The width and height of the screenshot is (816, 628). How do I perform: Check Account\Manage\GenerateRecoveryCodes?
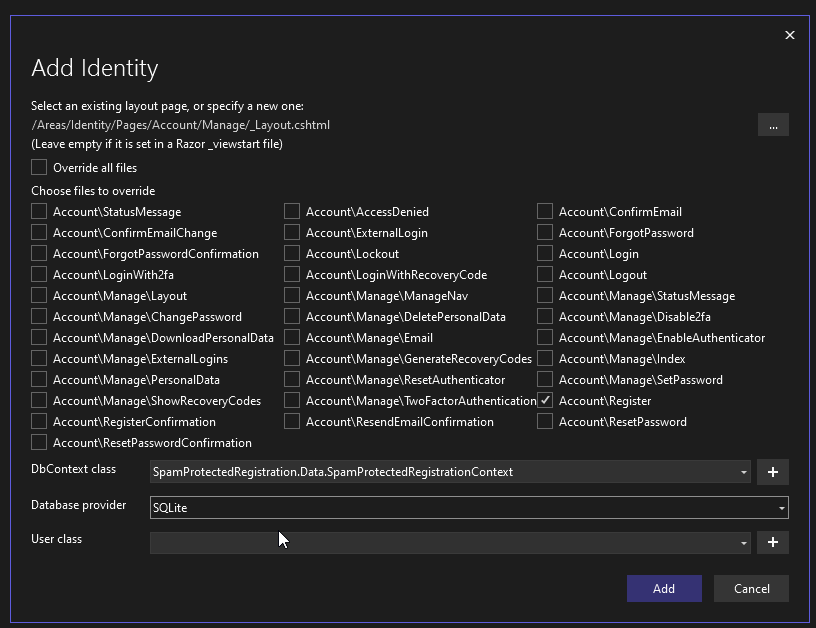[292, 358]
